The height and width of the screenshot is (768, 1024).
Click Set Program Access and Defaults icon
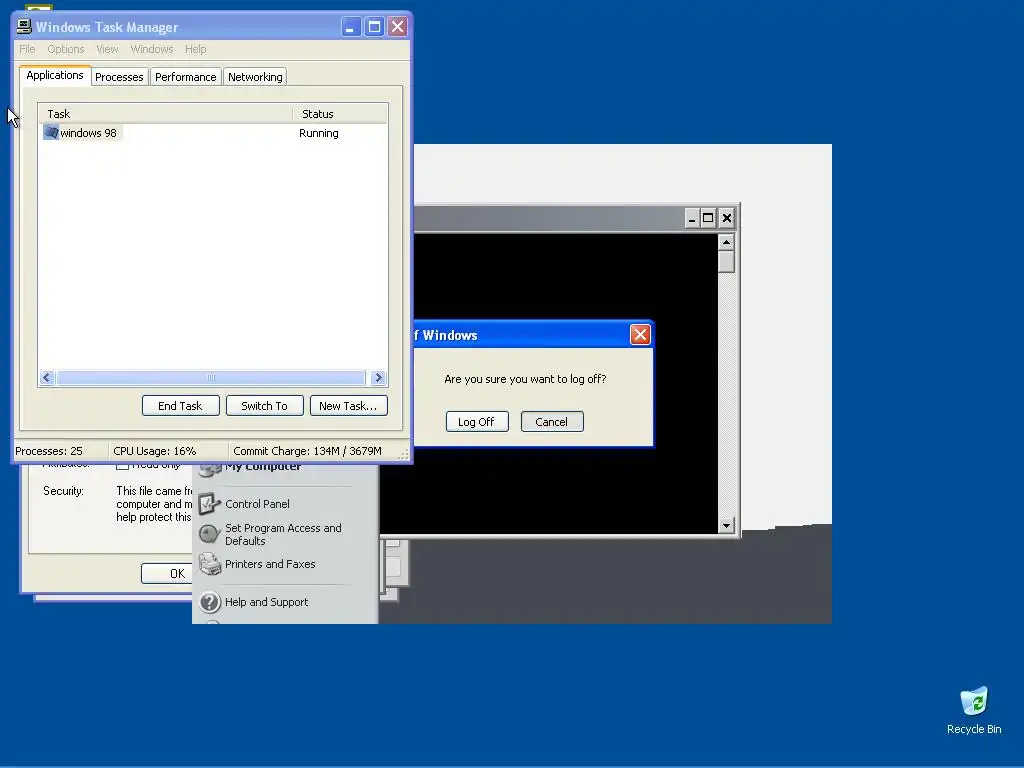point(209,534)
